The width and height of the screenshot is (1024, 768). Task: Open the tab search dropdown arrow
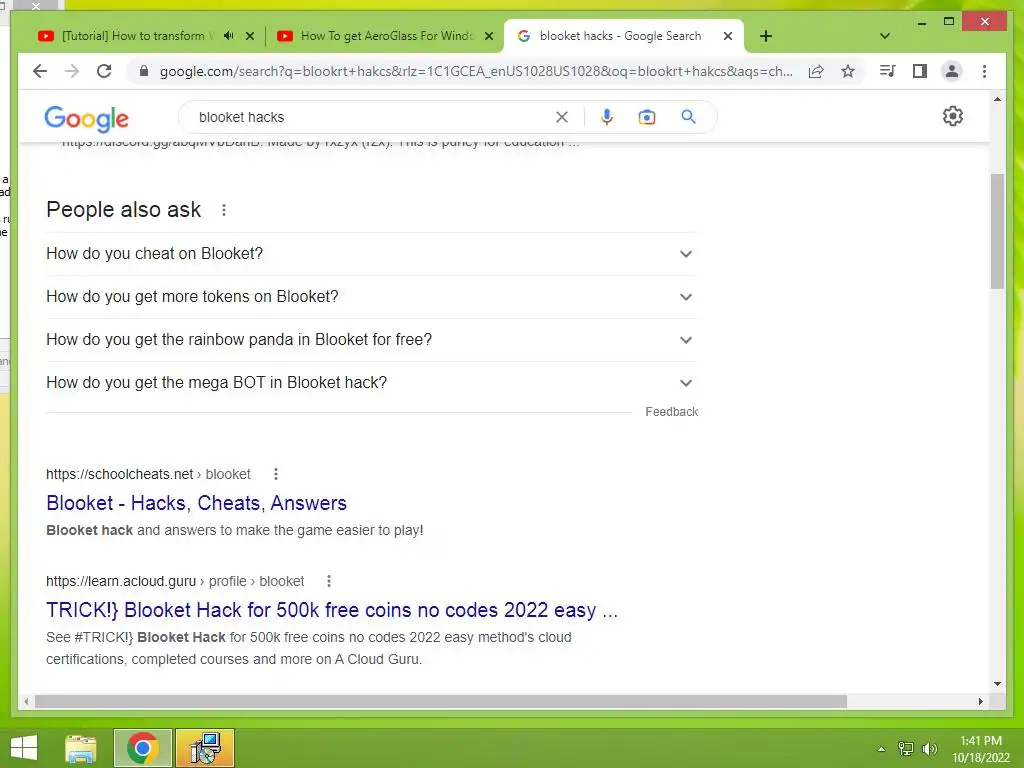[885, 36]
